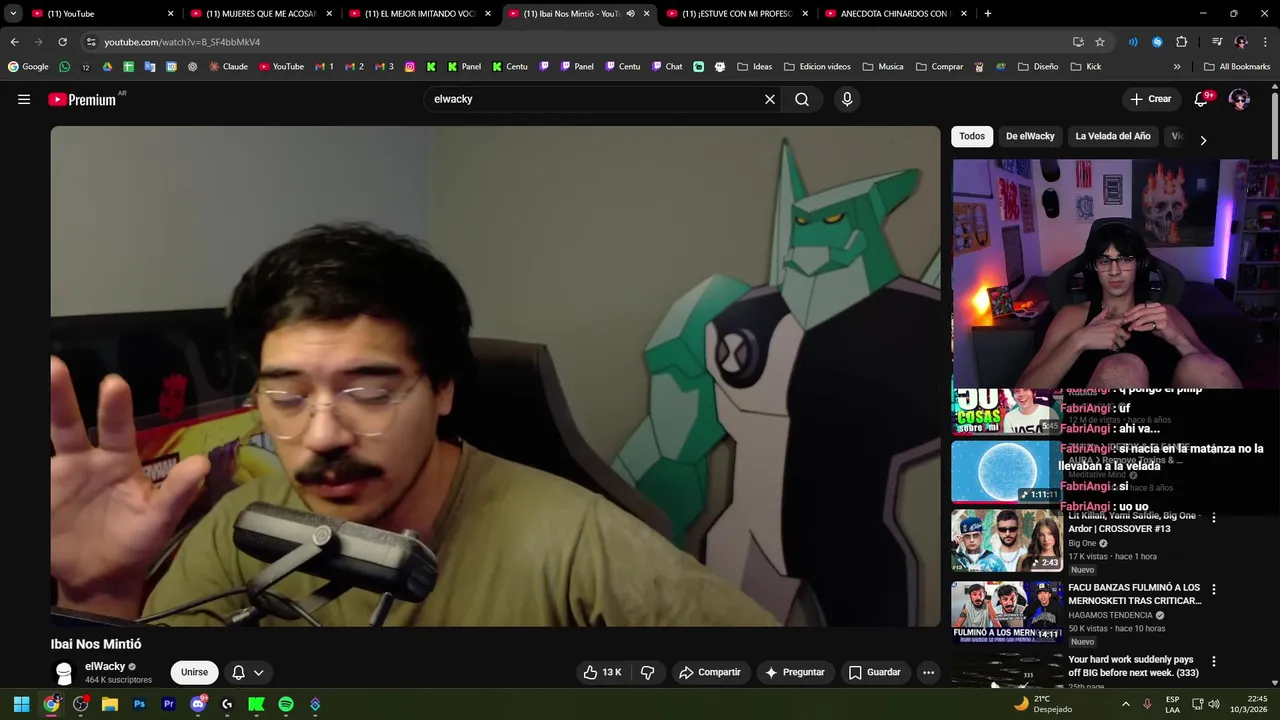Open the FACU BANZAS video thumbnail

pyautogui.click(x=1006, y=611)
